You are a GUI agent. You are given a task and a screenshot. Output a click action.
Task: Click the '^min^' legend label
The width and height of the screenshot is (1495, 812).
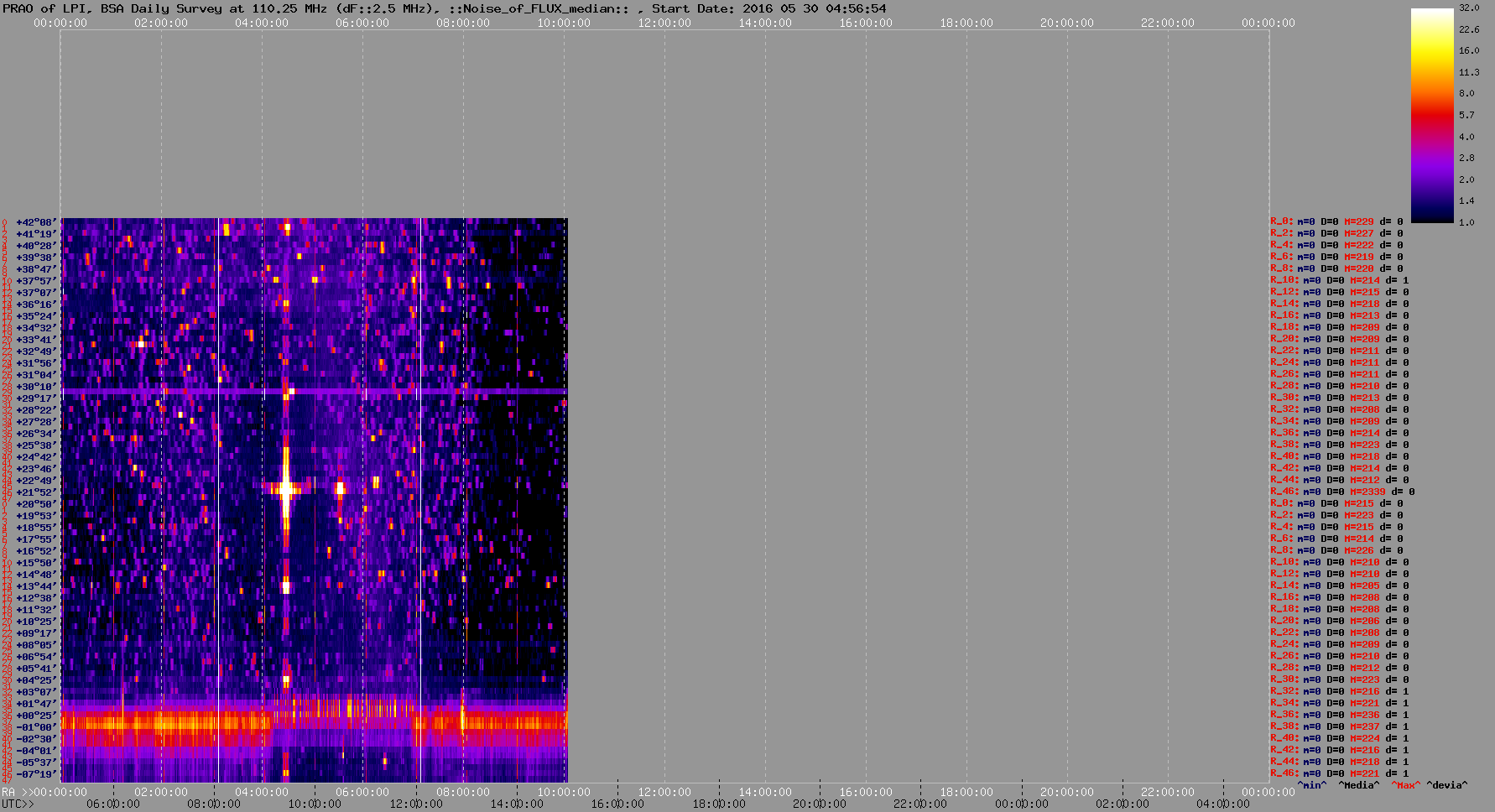point(1311,785)
